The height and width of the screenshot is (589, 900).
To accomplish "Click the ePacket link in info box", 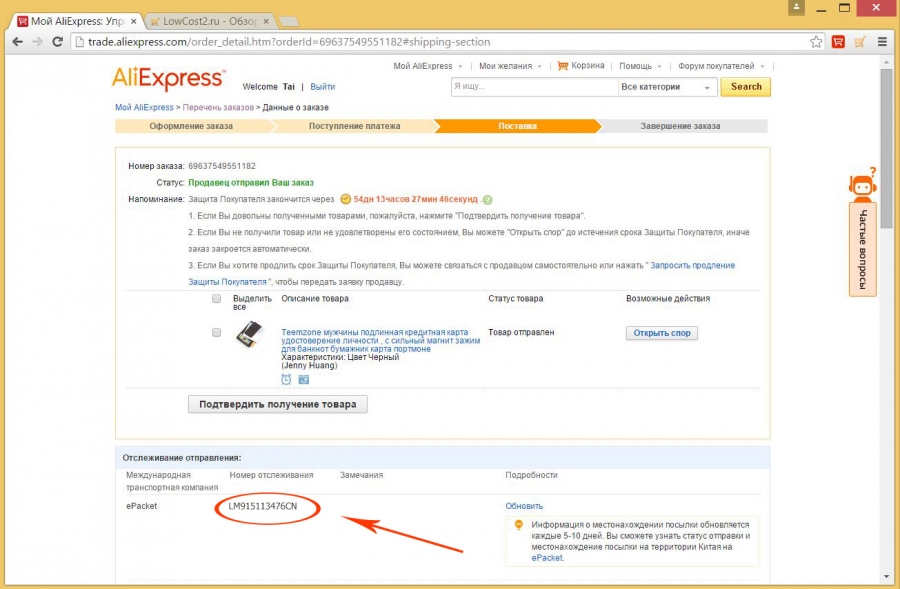I will [547, 557].
